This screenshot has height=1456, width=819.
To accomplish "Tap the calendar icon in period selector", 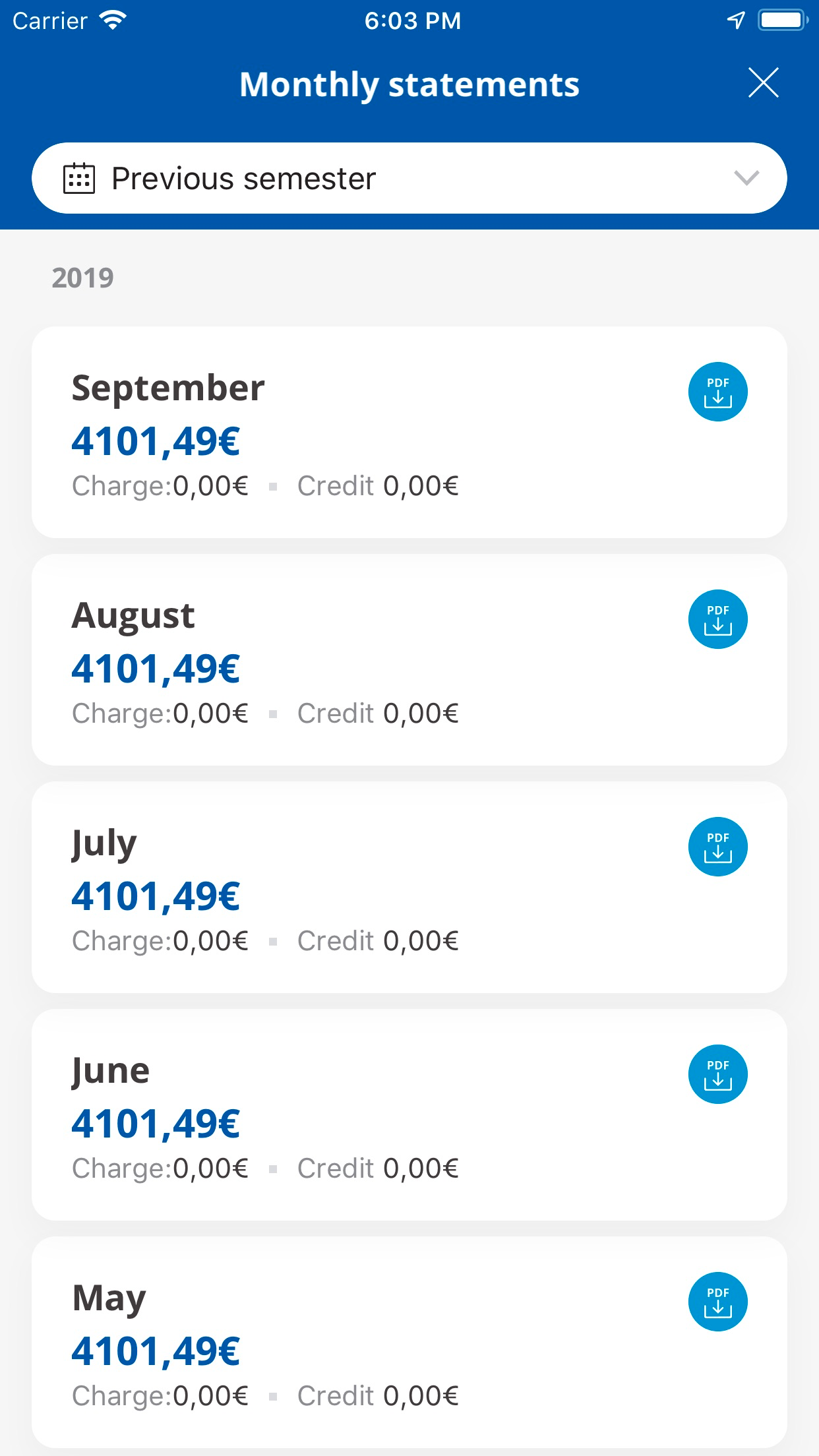I will pyautogui.click(x=79, y=179).
